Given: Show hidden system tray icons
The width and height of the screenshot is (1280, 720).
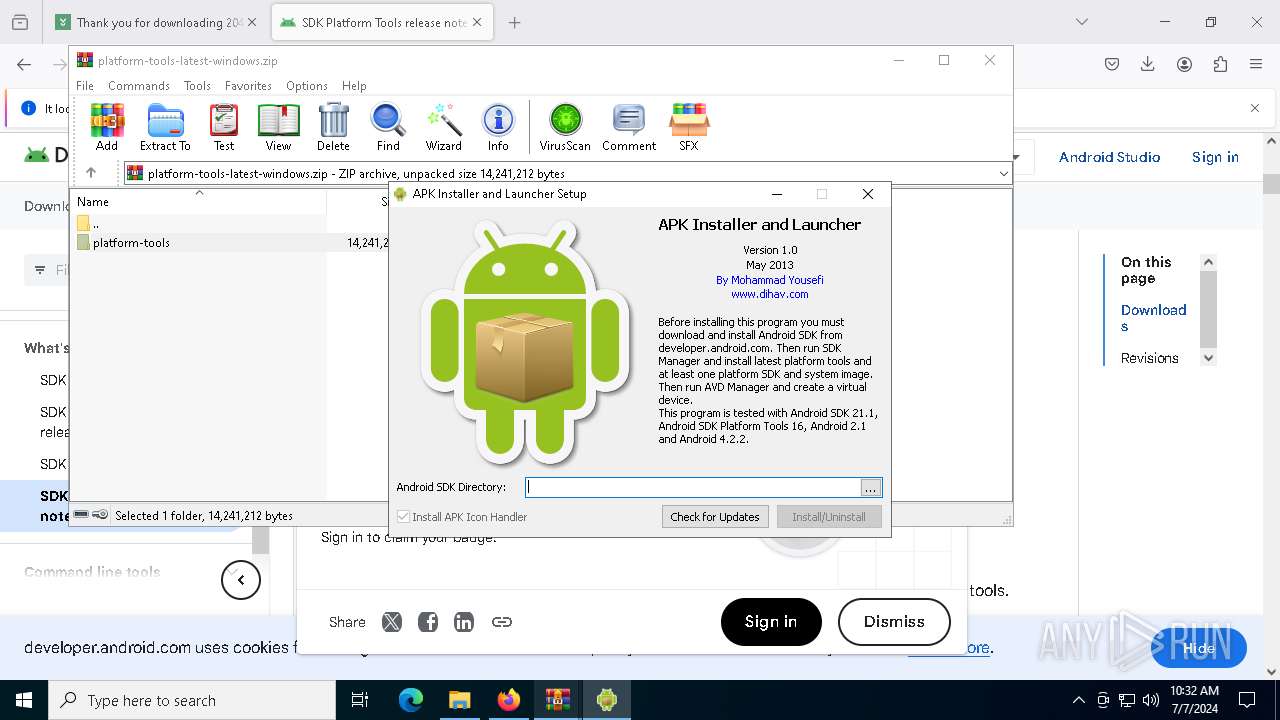Looking at the screenshot, I should (x=1078, y=700).
